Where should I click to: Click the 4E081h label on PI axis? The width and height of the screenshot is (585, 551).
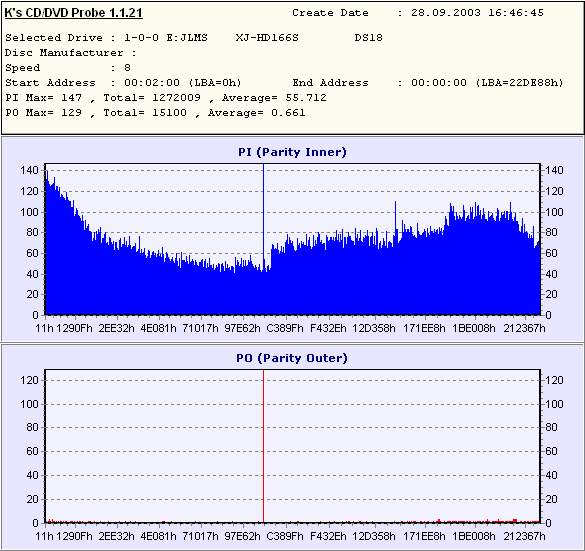159,328
